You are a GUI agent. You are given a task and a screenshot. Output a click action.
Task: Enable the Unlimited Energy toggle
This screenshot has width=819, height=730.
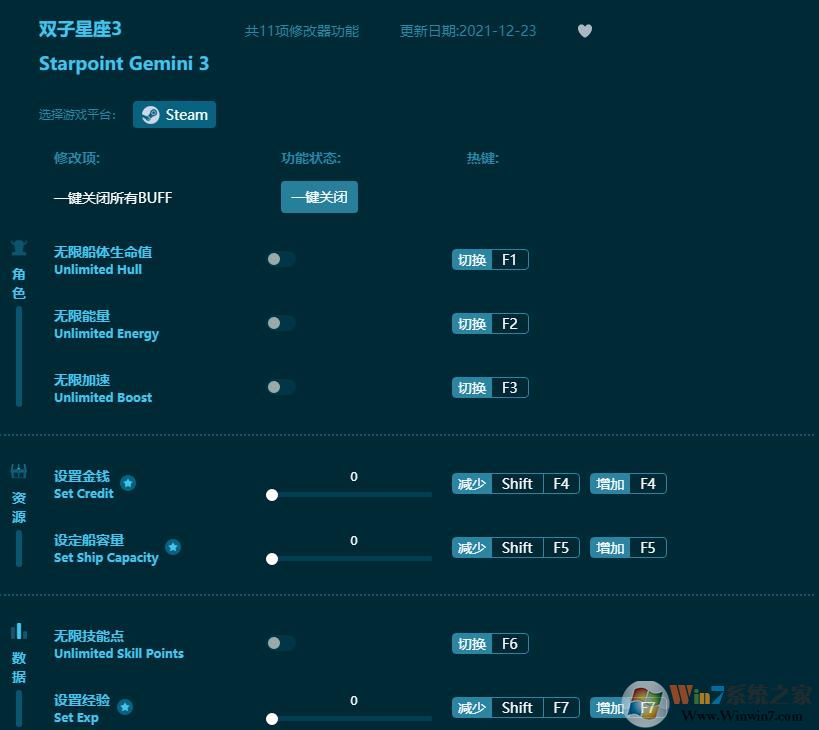pos(281,323)
